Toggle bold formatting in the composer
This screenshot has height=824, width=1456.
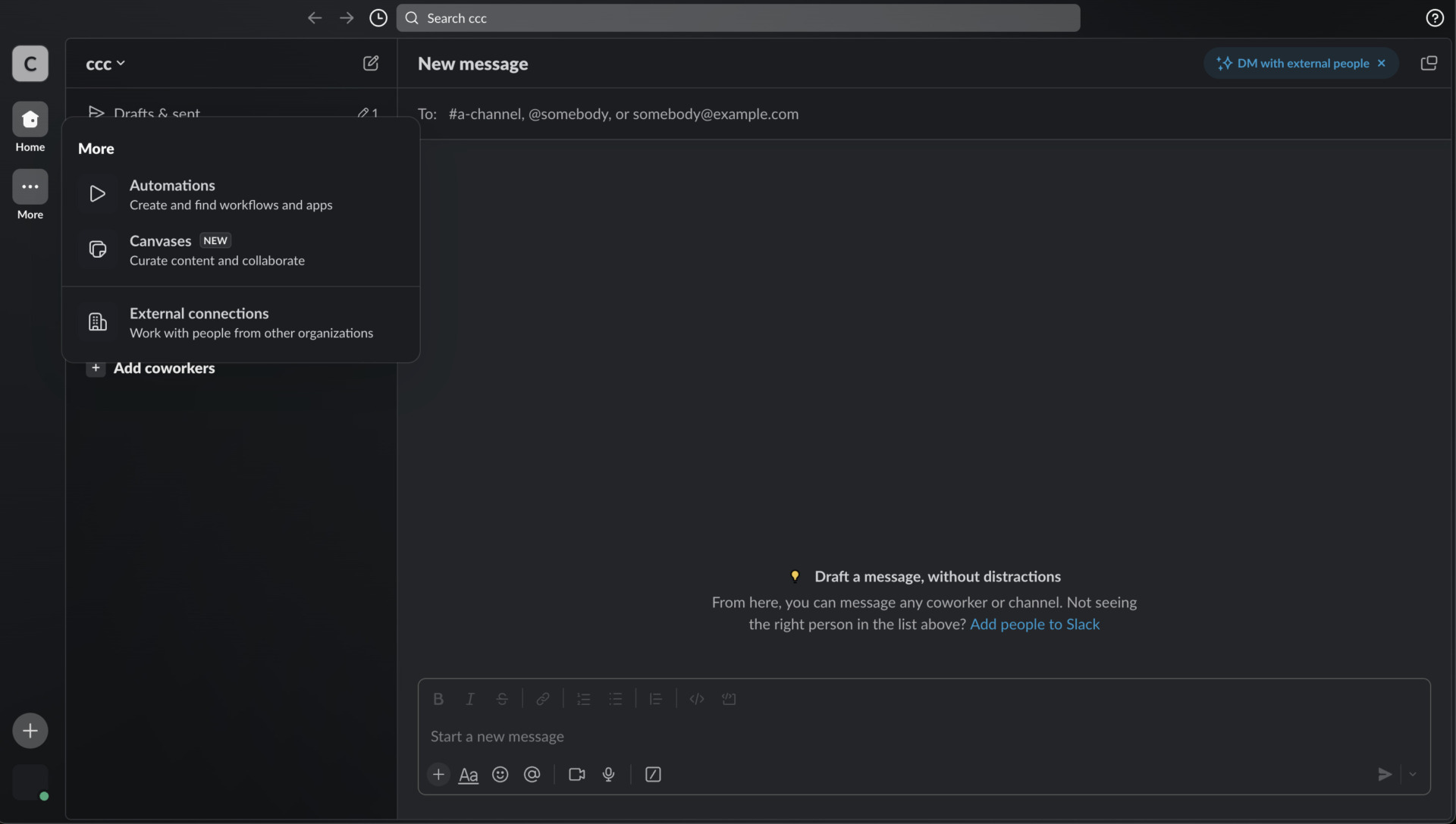438,698
